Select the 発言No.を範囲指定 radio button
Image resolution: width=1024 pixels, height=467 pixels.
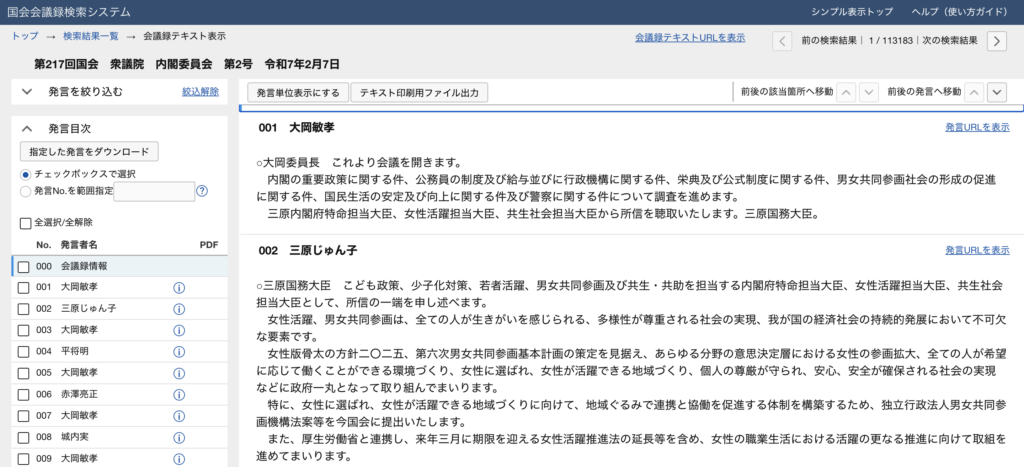[26, 190]
